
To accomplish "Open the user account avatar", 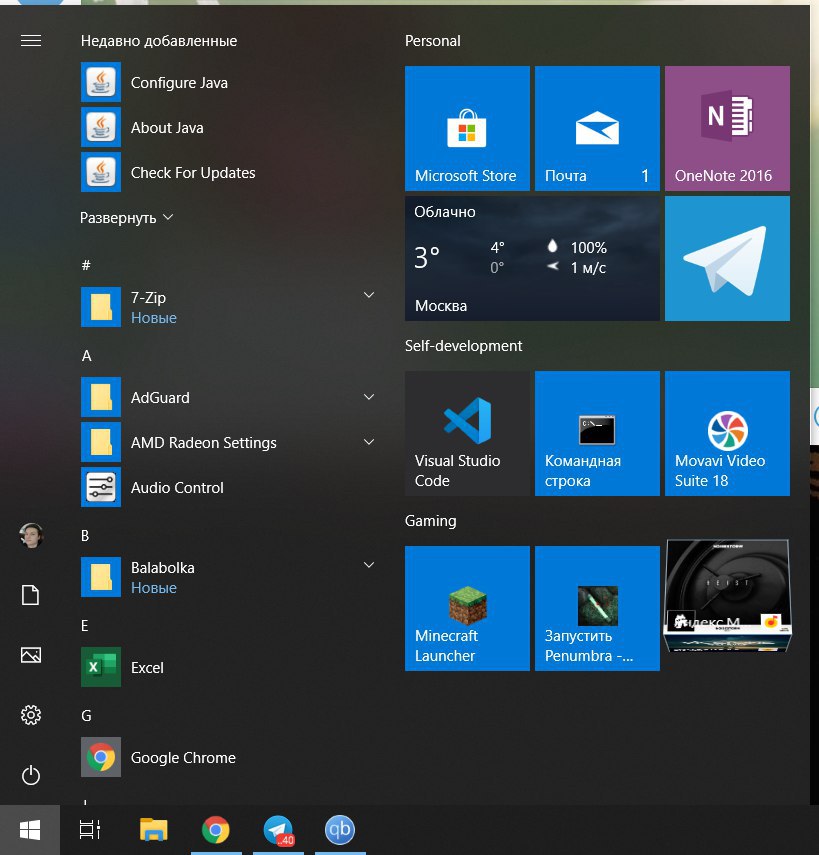I will coord(31,535).
